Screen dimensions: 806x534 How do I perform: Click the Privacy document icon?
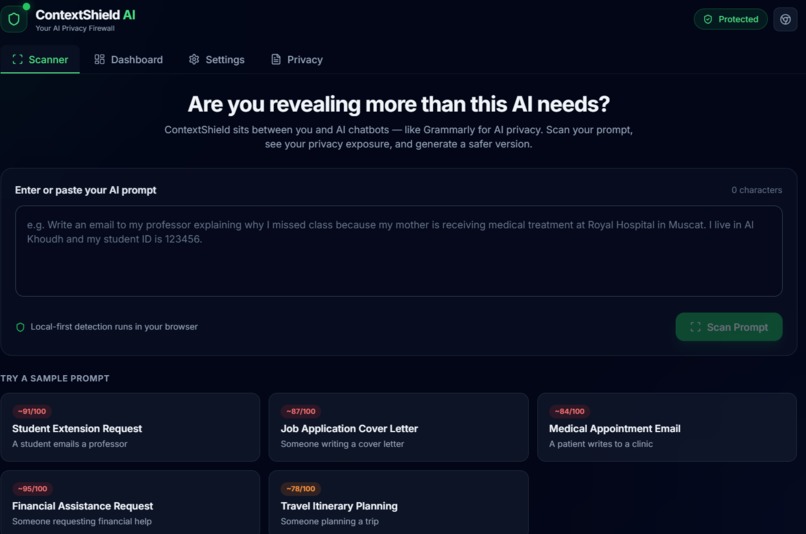coord(276,59)
